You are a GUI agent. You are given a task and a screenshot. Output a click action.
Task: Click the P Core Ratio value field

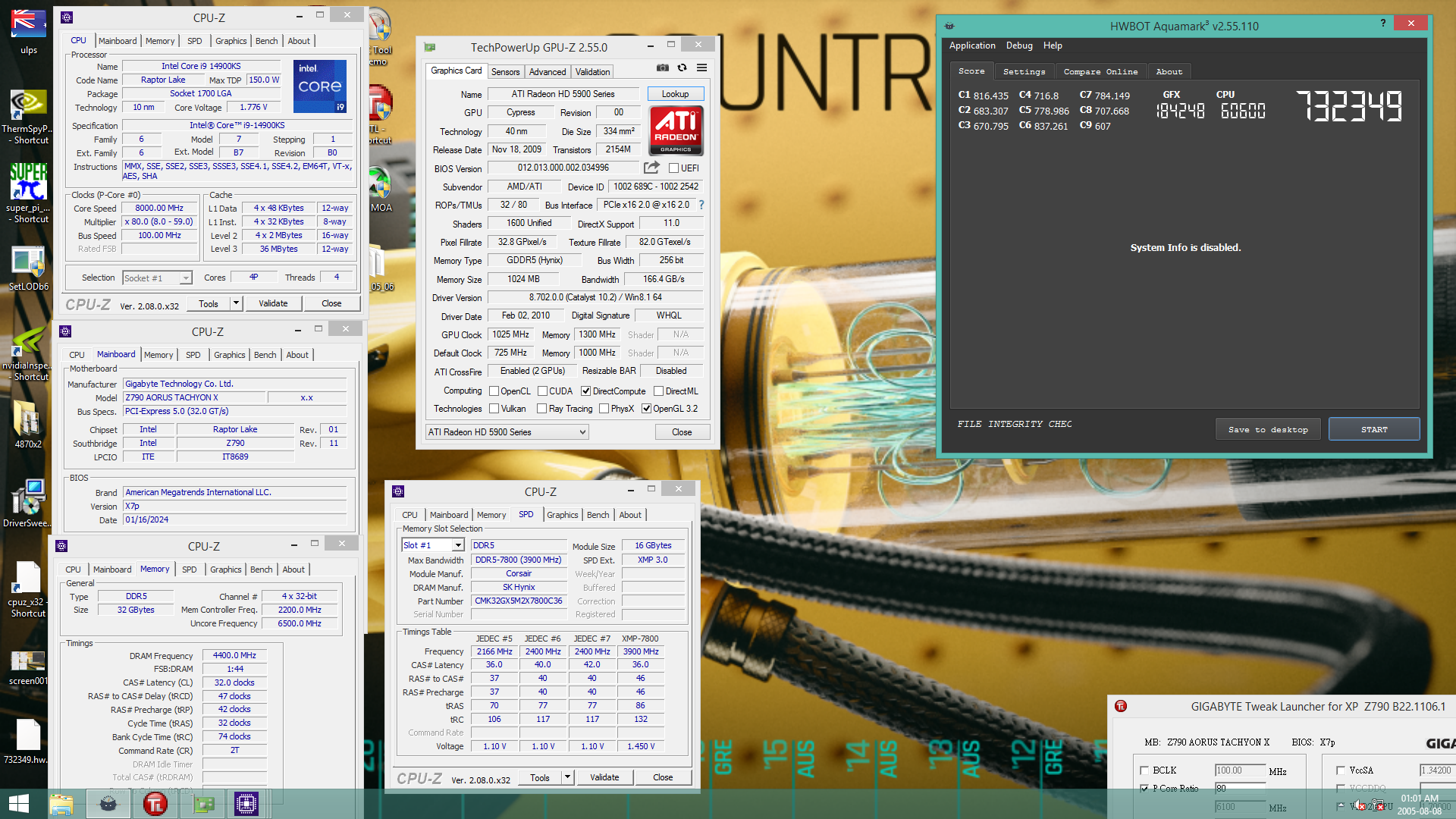coord(1240,789)
